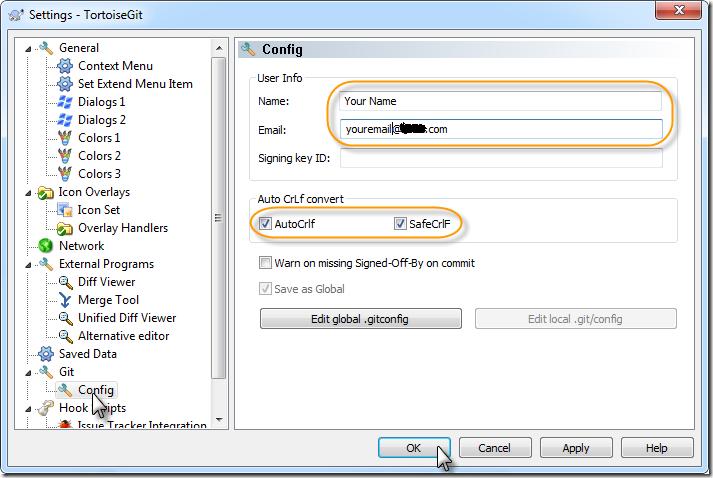Click Edit global .gitconfig button
Image resolution: width=713 pixels, height=478 pixels.
[x=361, y=319]
